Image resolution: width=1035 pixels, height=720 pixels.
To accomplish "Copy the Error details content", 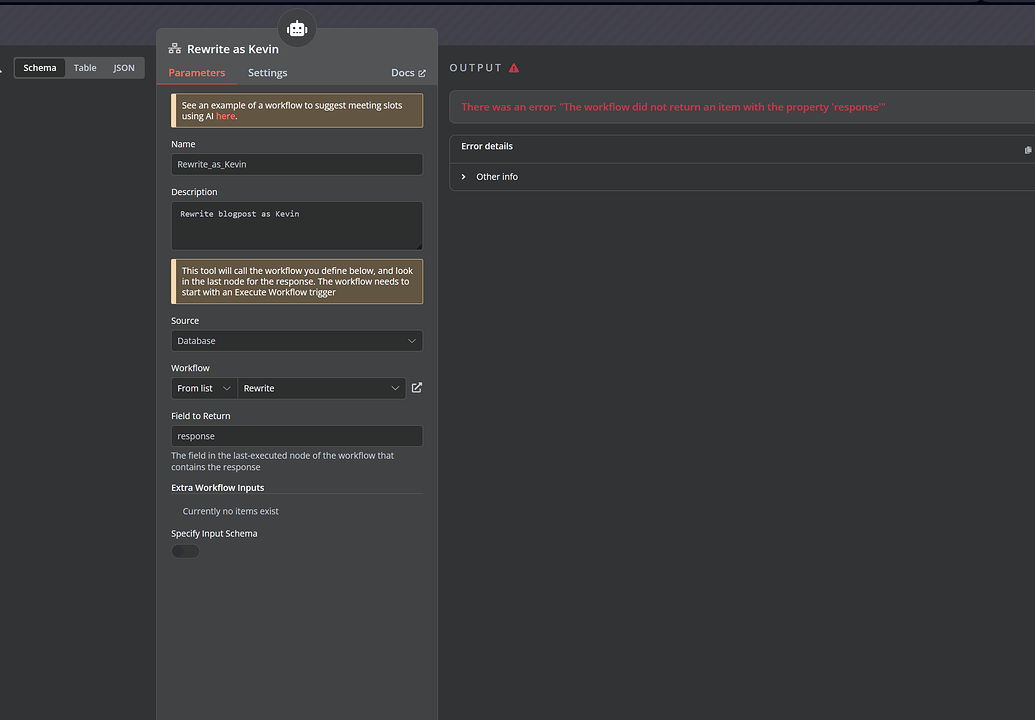I will 1027,150.
